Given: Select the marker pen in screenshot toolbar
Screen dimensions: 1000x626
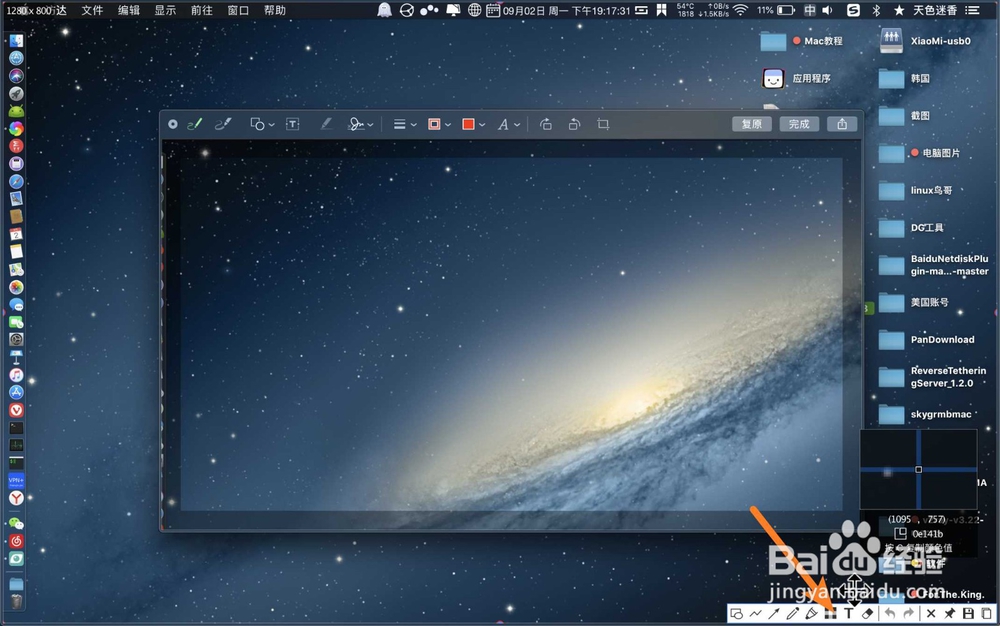Looking at the screenshot, I should click(811, 614).
